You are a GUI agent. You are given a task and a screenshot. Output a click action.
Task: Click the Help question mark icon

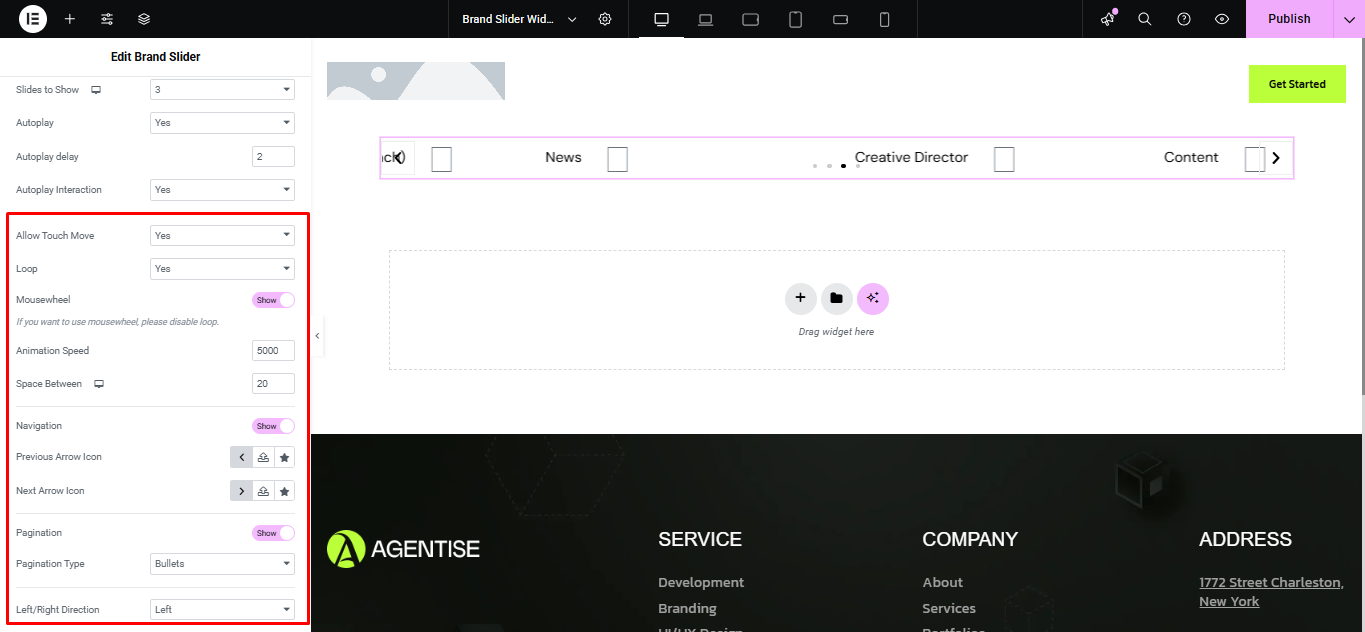(x=1184, y=19)
